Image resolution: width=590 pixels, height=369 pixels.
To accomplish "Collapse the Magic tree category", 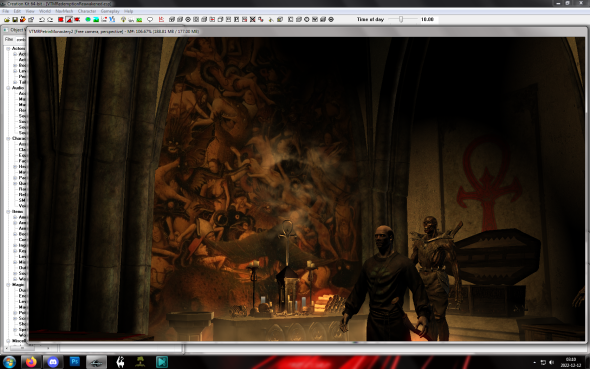I will [x=8, y=285].
